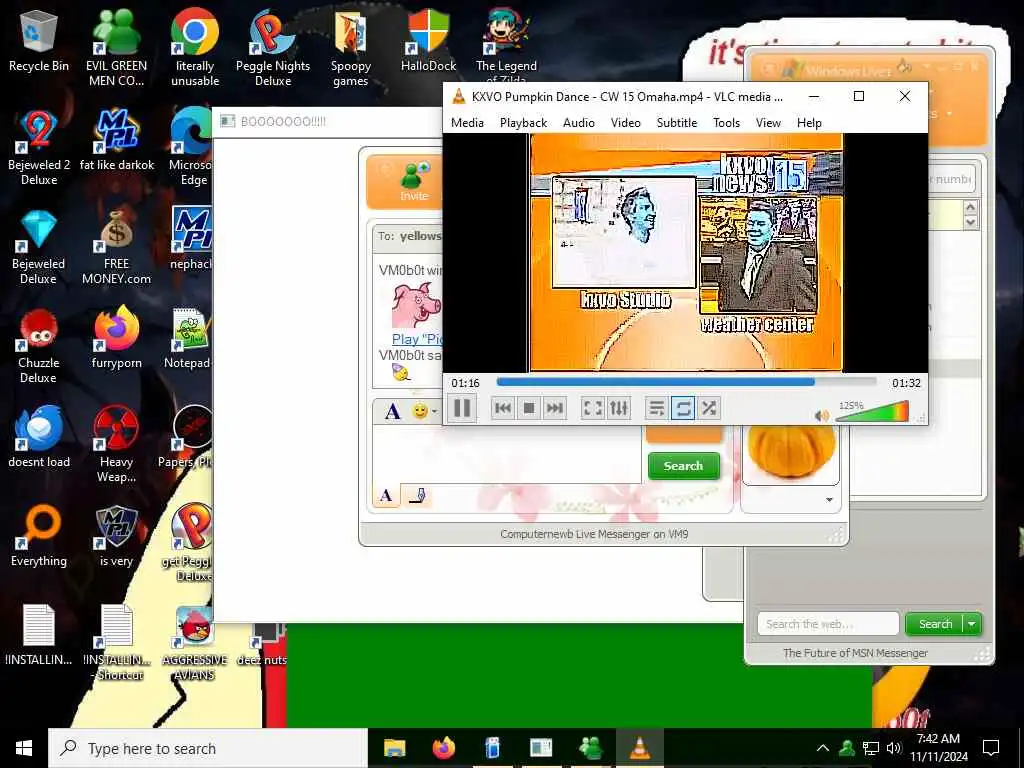Screen dimensions: 1024x768
Task: Select text mode A below message box
Action: pyautogui.click(x=386, y=496)
